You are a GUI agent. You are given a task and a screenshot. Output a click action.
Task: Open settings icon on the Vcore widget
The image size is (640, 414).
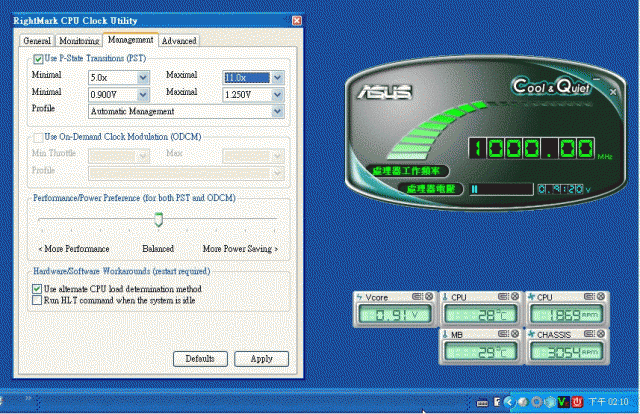tap(417, 296)
